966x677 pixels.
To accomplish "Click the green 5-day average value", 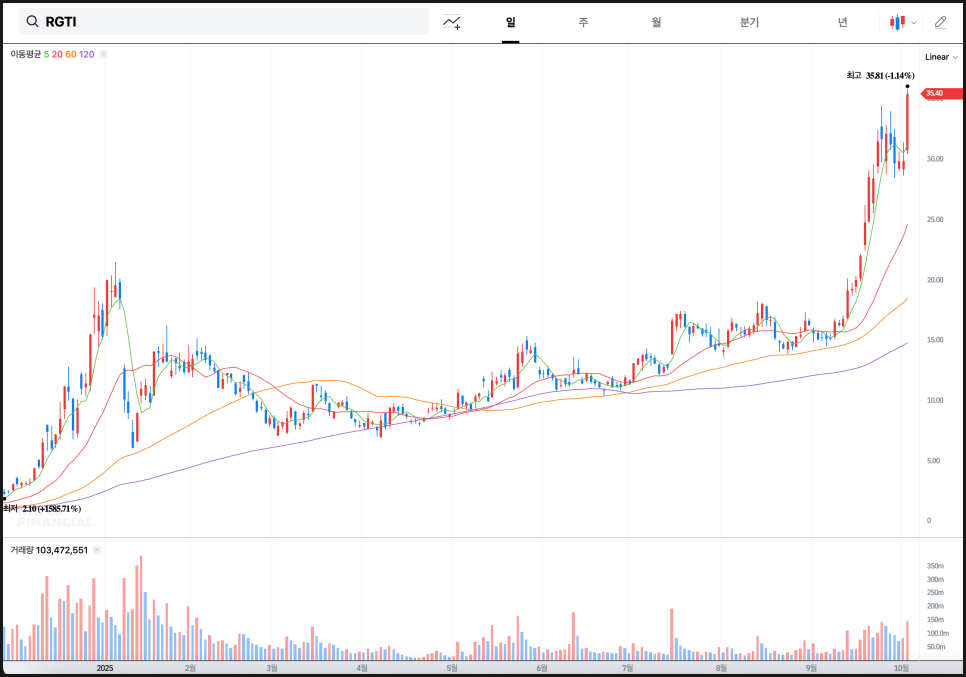I will [x=46, y=54].
